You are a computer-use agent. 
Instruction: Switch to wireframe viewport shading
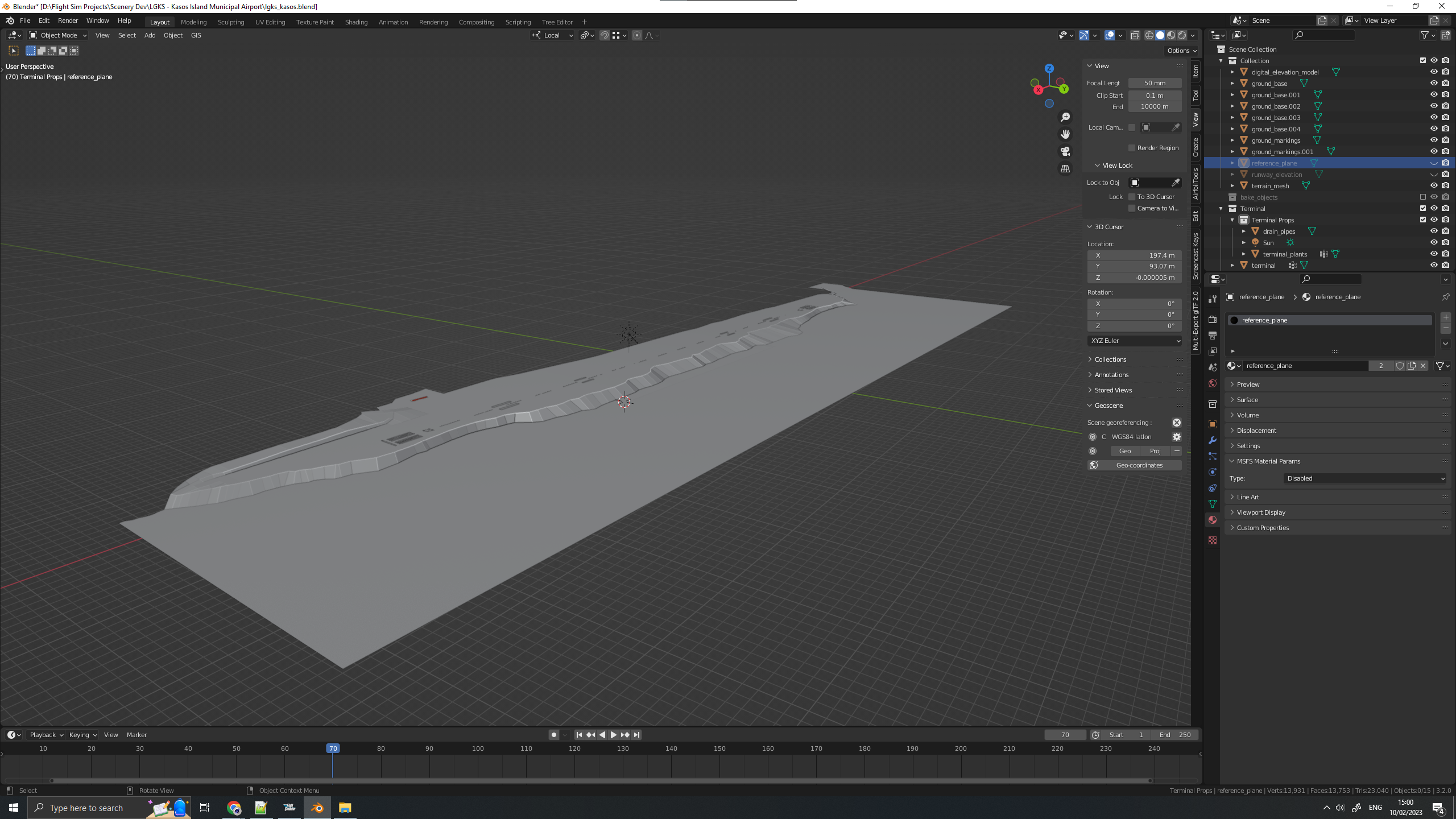point(1149,35)
